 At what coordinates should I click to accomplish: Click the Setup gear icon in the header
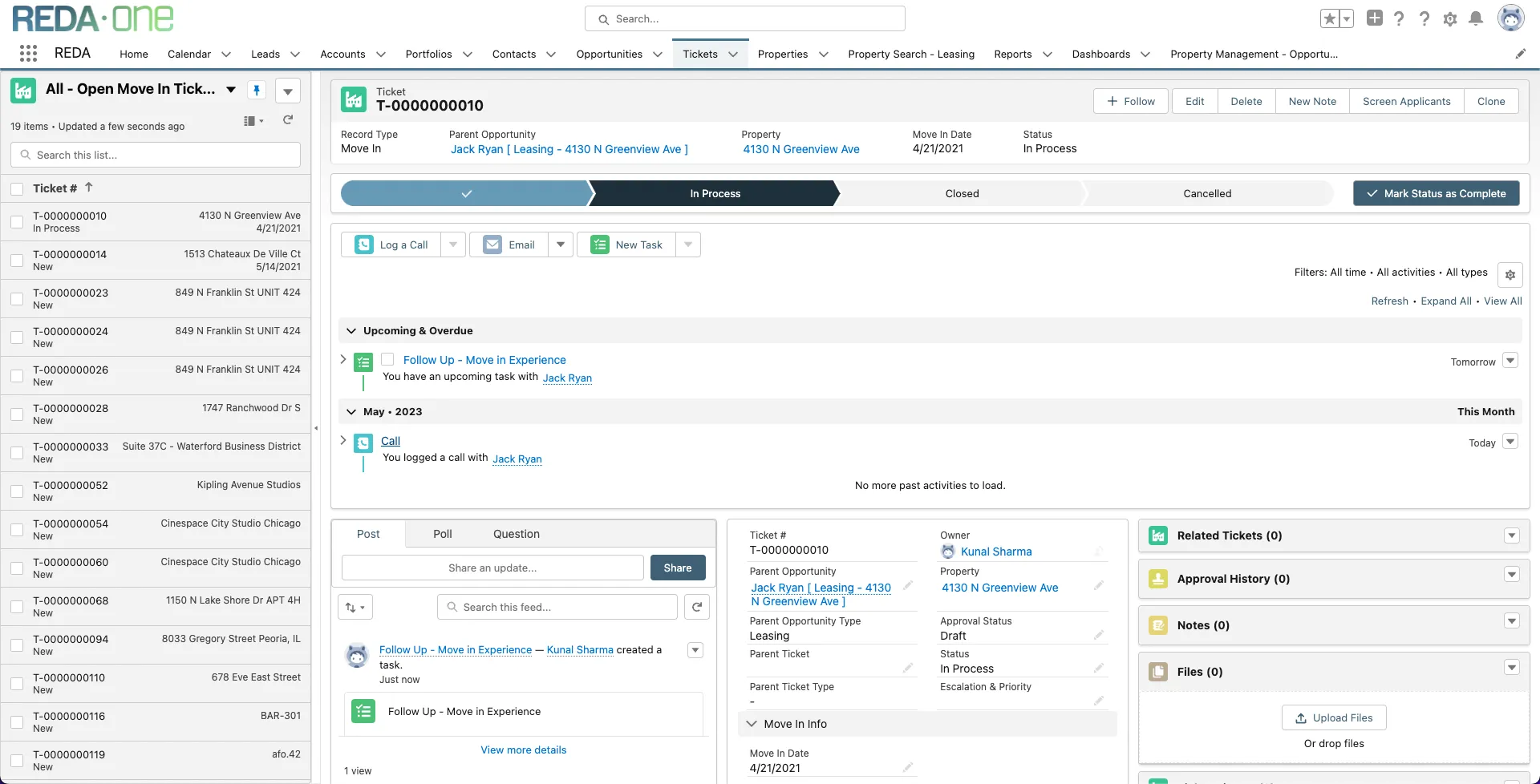[x=1449, y=18]
